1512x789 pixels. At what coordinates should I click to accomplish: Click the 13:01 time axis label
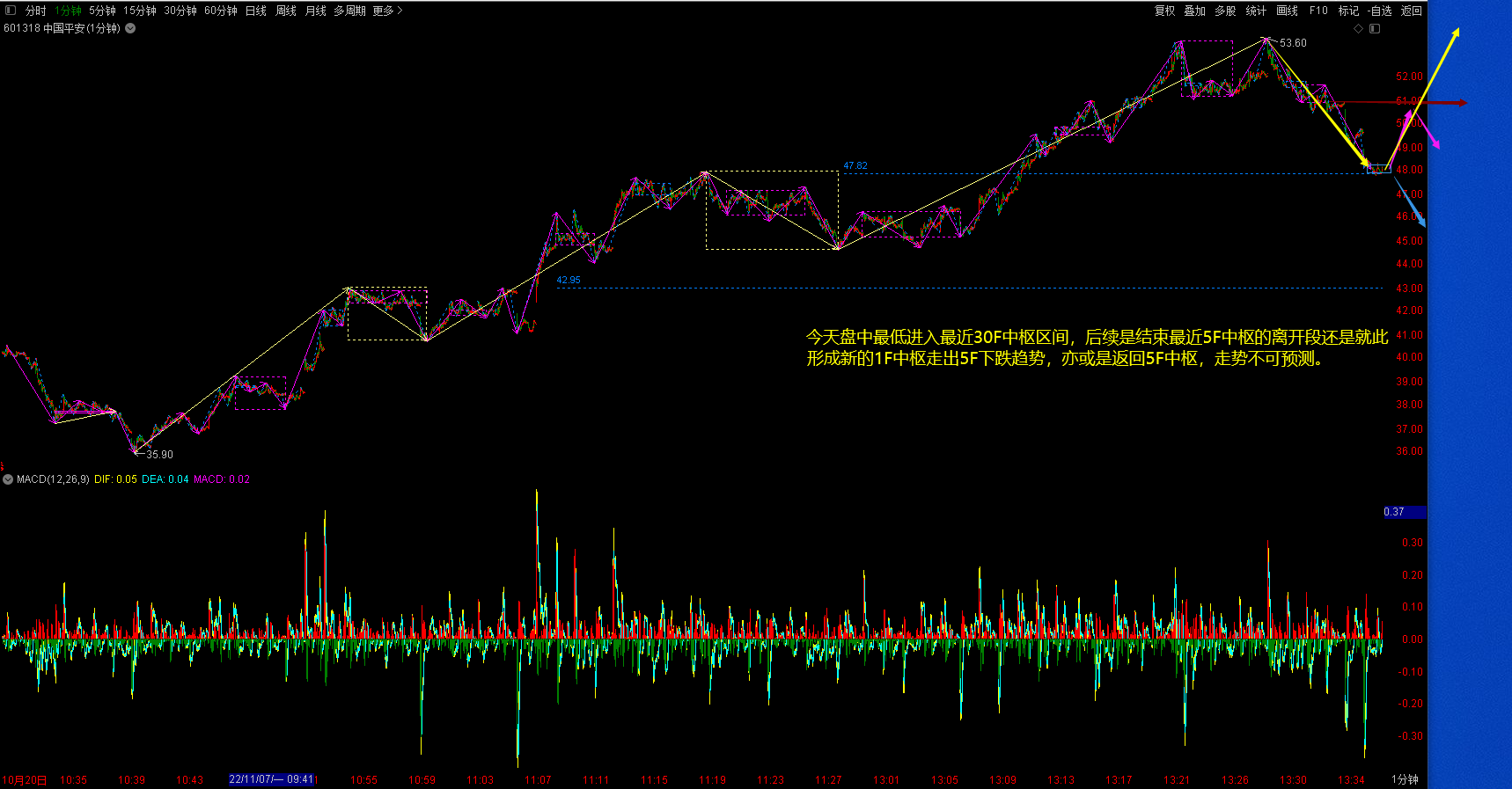pos(886,780)
